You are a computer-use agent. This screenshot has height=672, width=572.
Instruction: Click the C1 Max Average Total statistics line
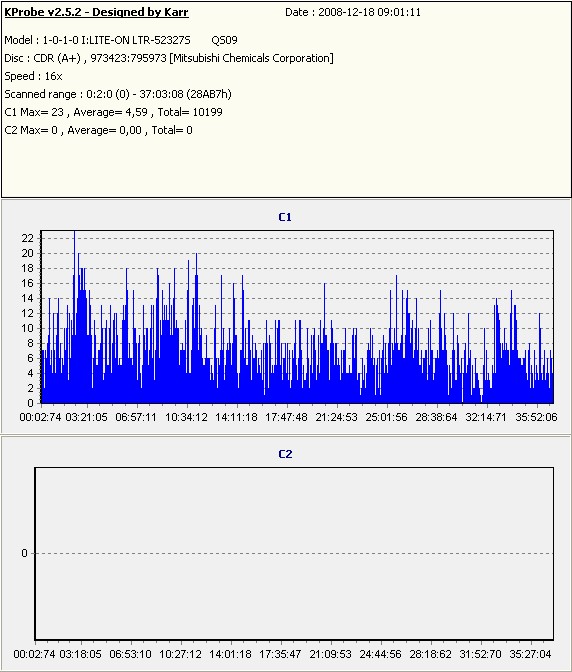pos(114,112)
